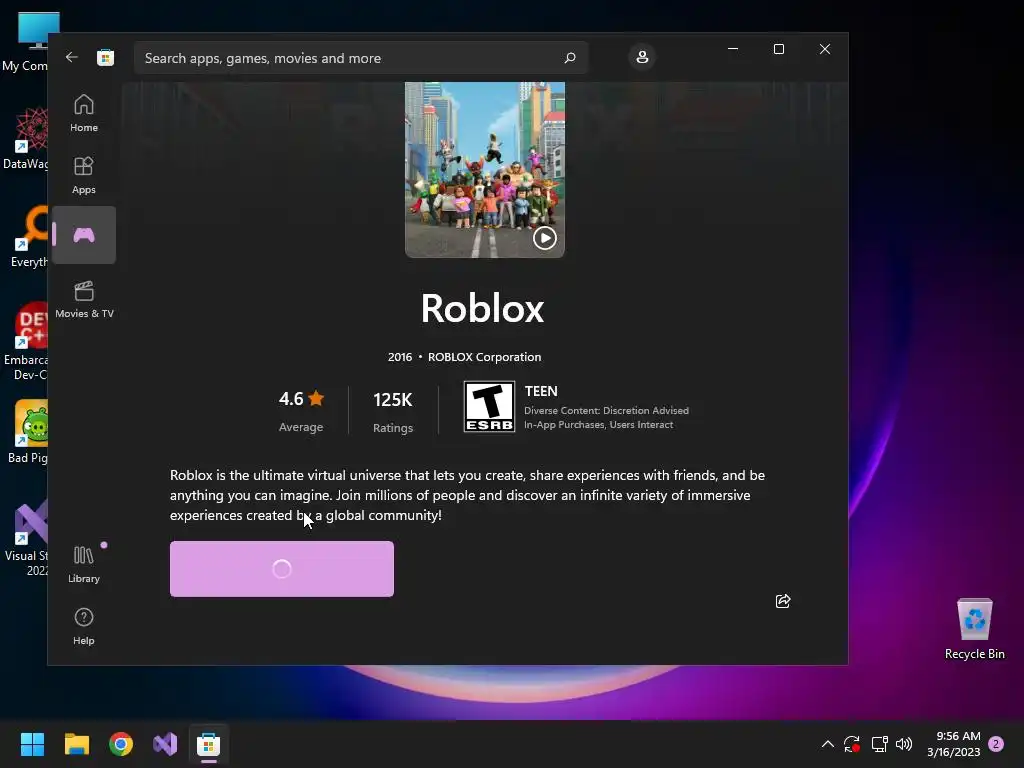Open the Library section
This screenshot has height=768, width=1024.
click(84, 564)
